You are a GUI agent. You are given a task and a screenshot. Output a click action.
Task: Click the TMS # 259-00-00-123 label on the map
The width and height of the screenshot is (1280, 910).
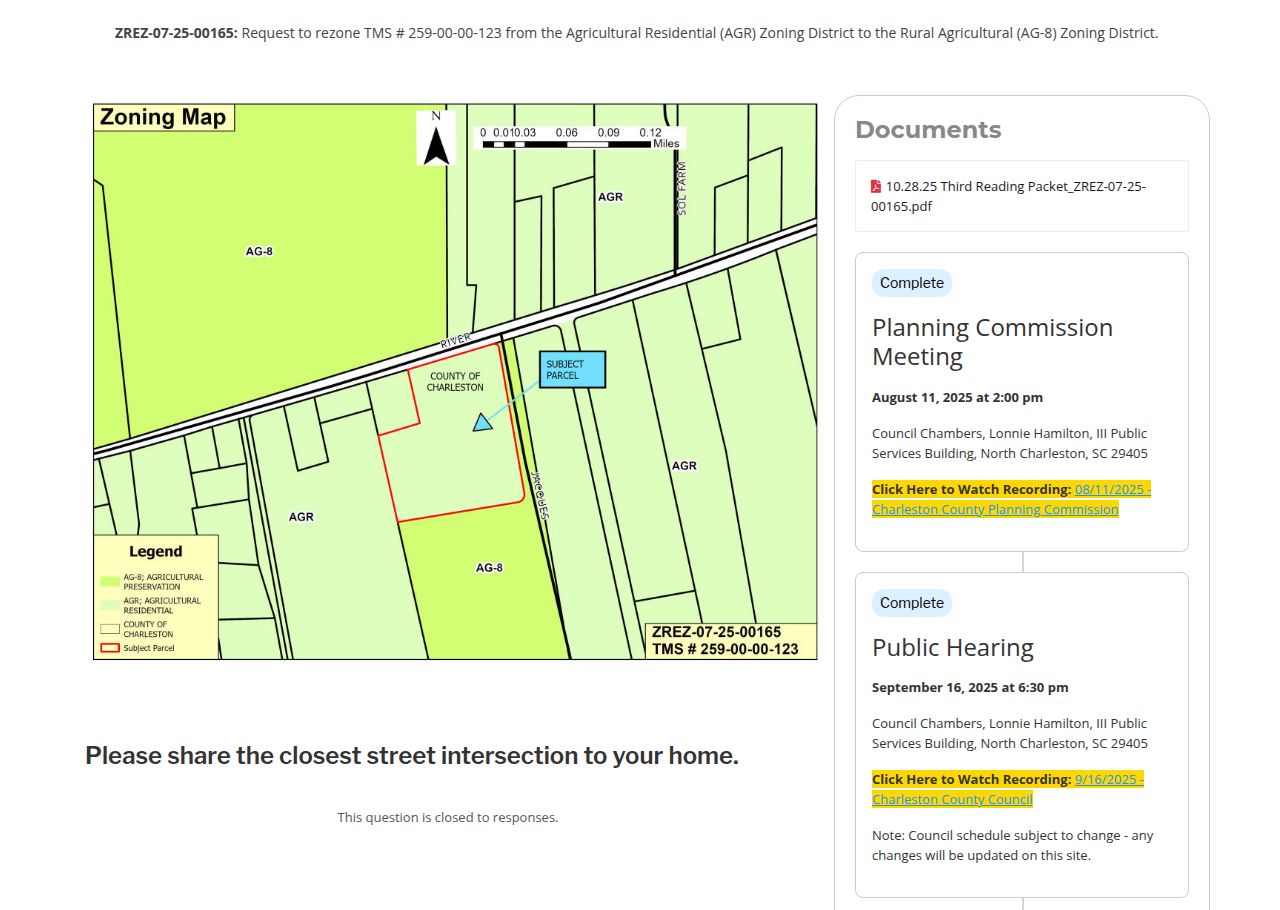725,649
